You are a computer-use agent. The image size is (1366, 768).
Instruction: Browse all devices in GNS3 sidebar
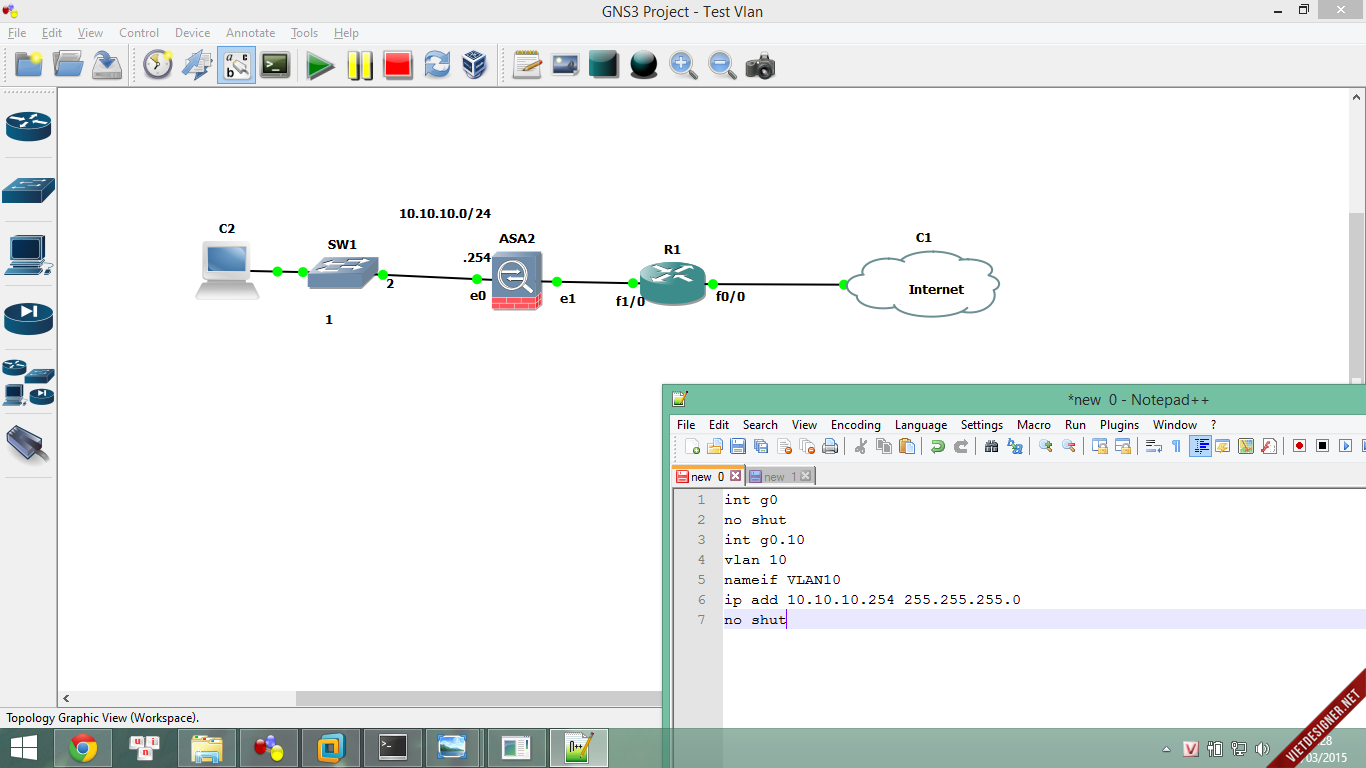point(28,383)
